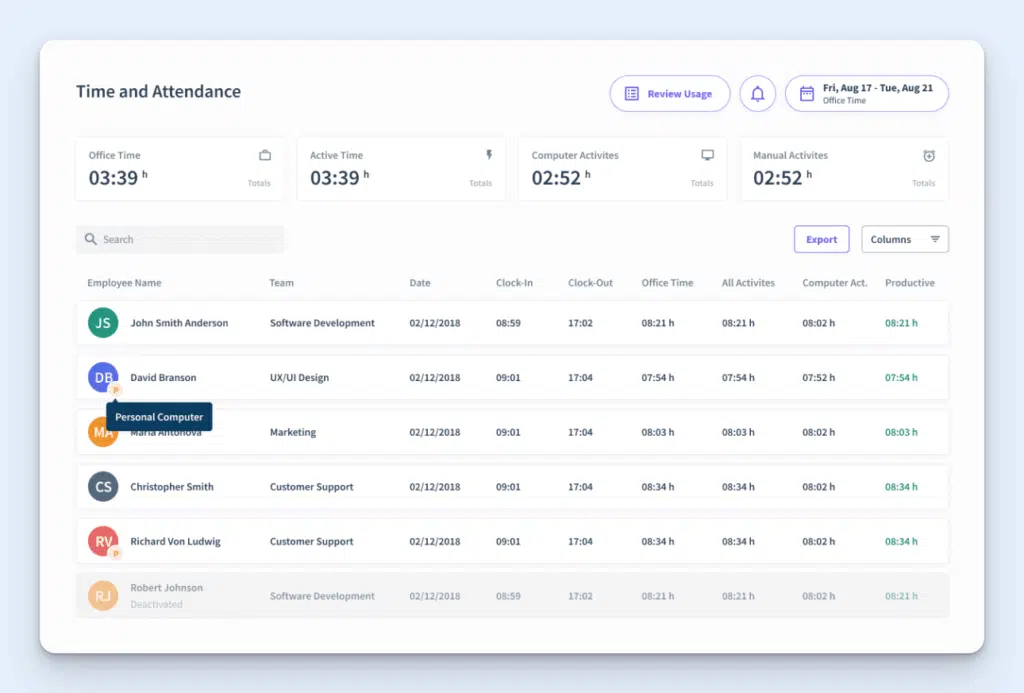Focus the Search input field
The width and height of the screenshot is (1024, 693).
(x=180, y=240)
